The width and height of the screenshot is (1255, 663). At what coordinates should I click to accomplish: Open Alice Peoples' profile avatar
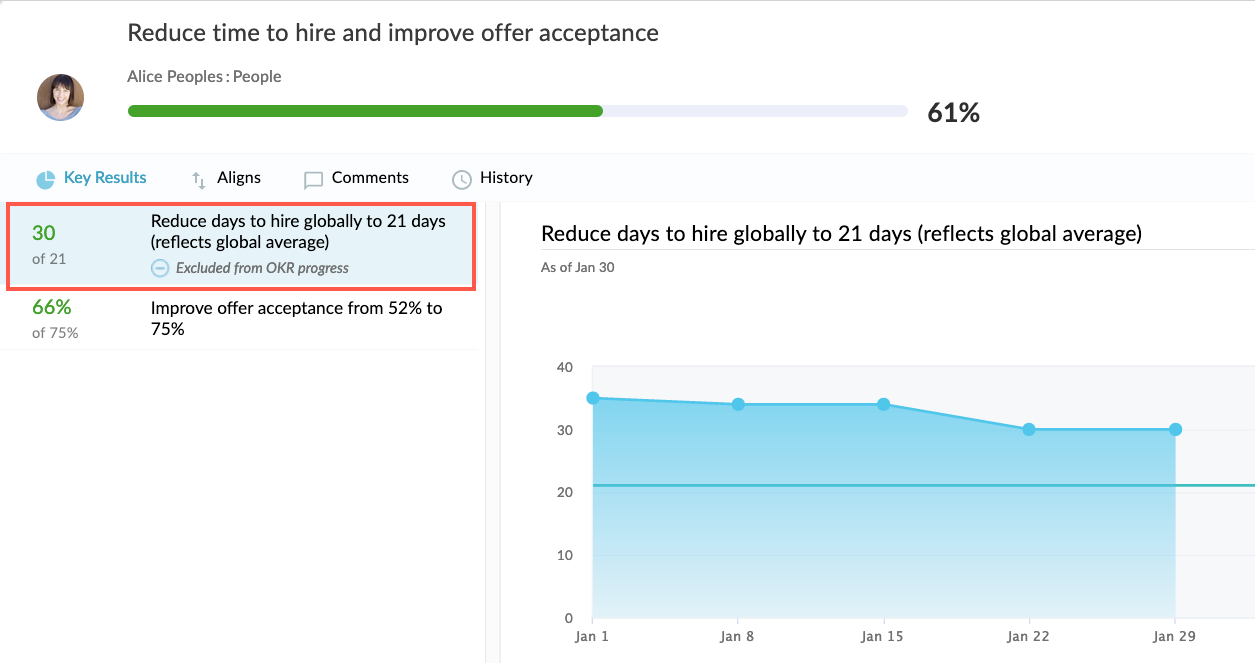click(x=60, y=97)
